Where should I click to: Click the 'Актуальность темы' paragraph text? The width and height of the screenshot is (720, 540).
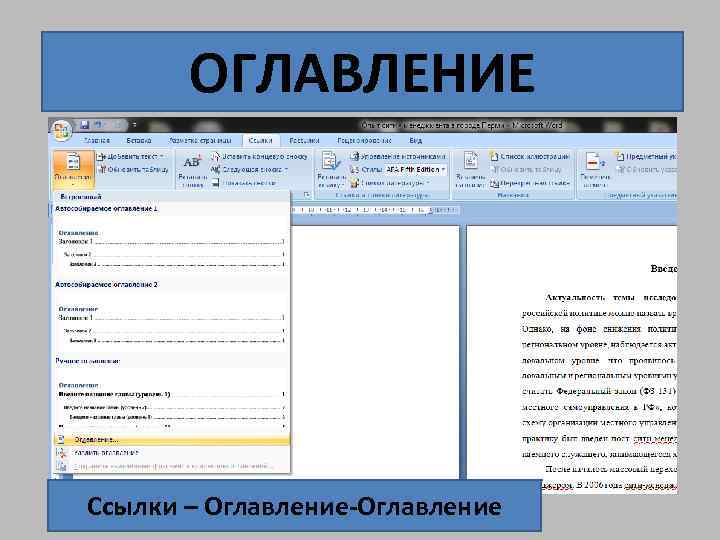[611, 298]
